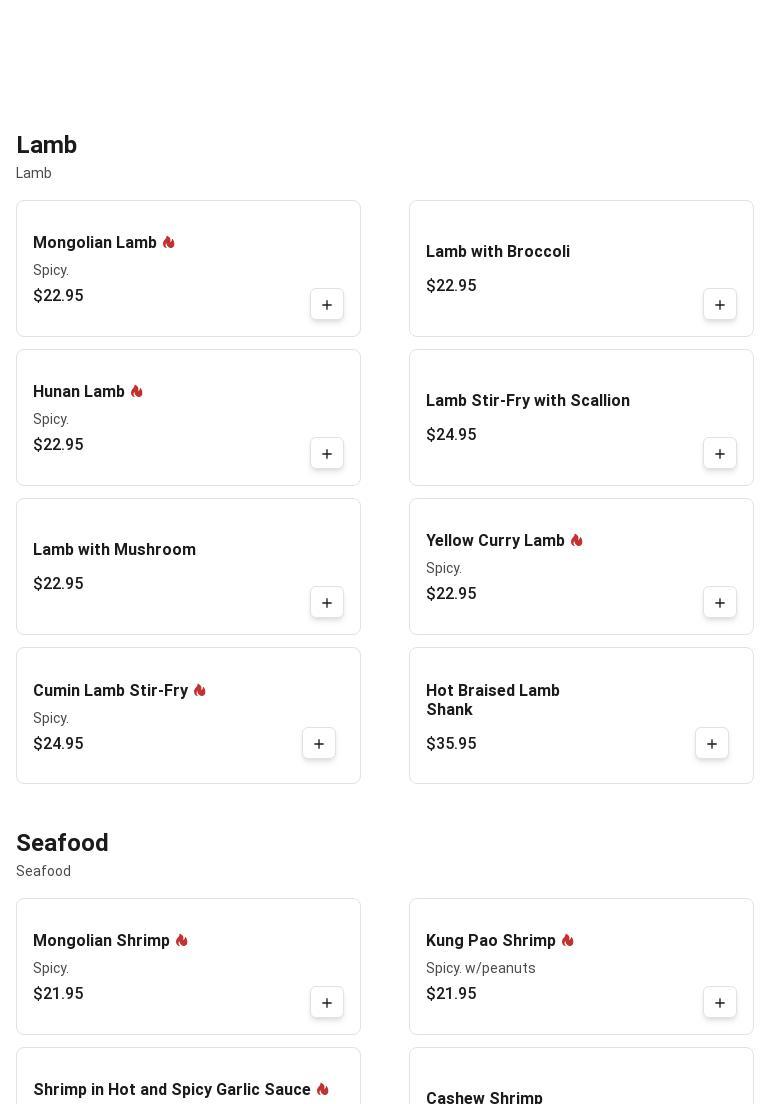
Task: Add Lamb Stir-Fry with Scallion
Action: coord(720,454)
